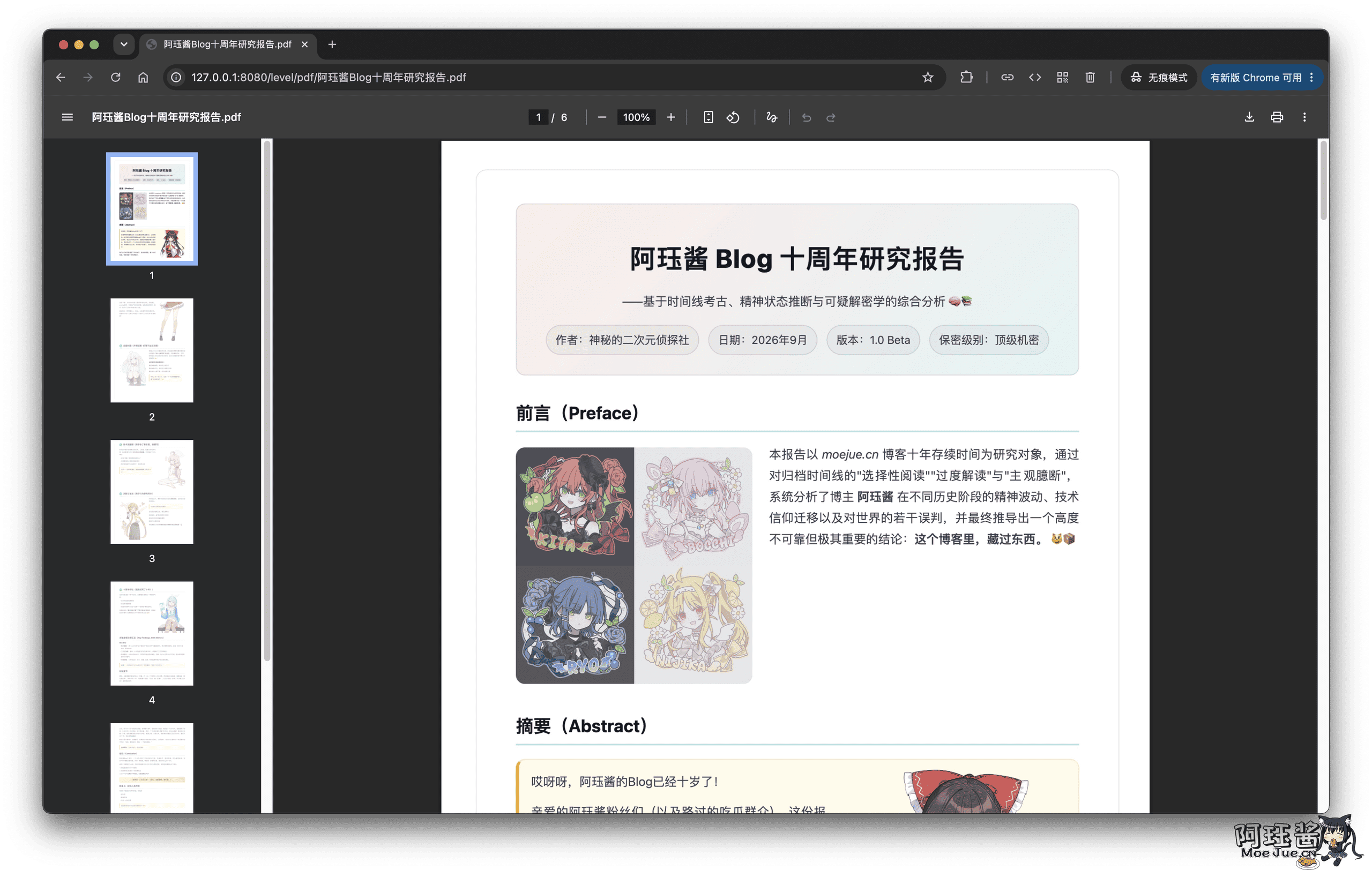Screen dimensions: 1372x870
Task: Go to the home page
Action: (143, 78)
